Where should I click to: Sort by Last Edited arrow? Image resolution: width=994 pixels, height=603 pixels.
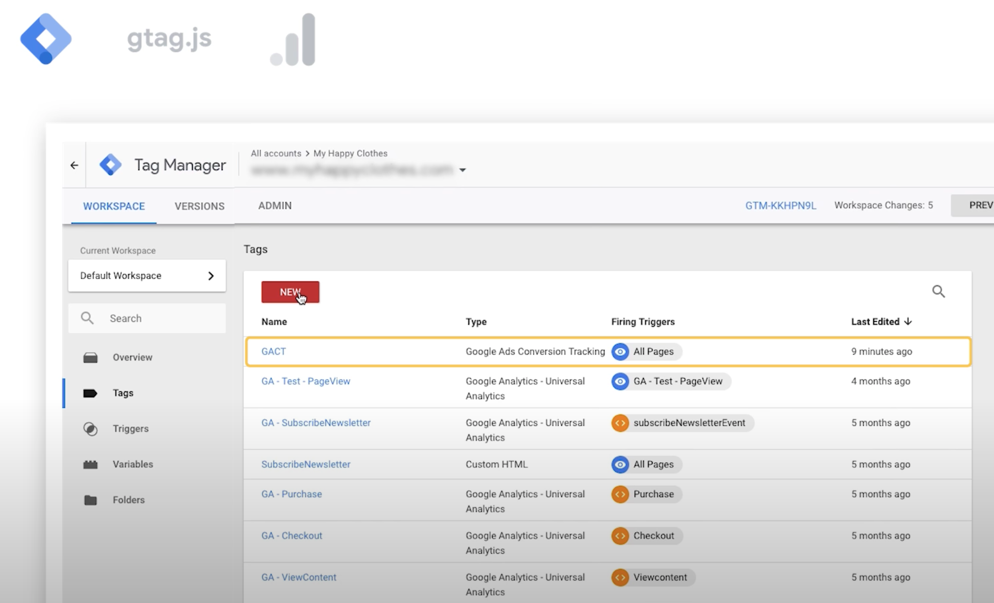[x=908, y=321]
